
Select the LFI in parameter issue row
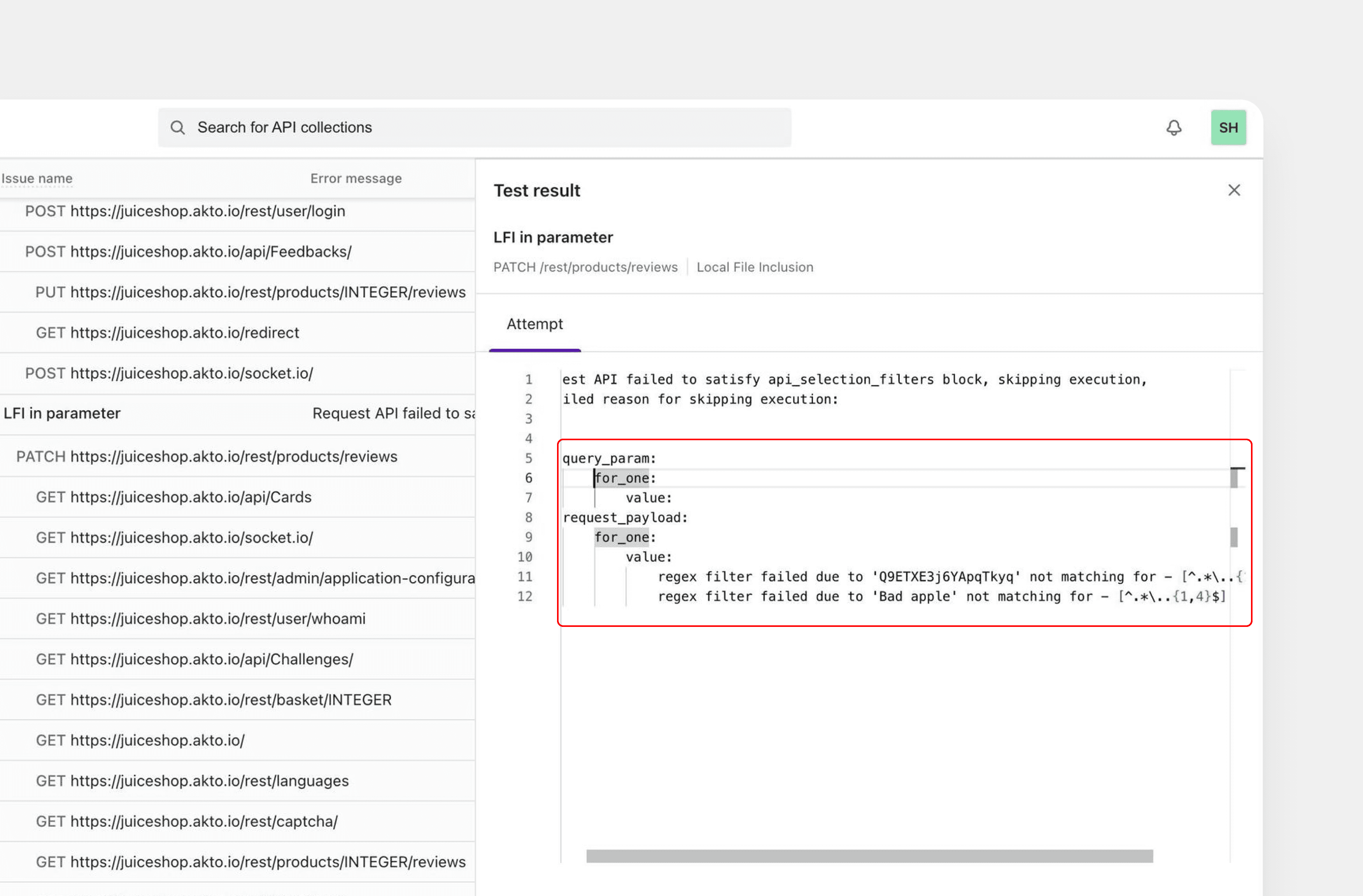(x=63, y=413)
